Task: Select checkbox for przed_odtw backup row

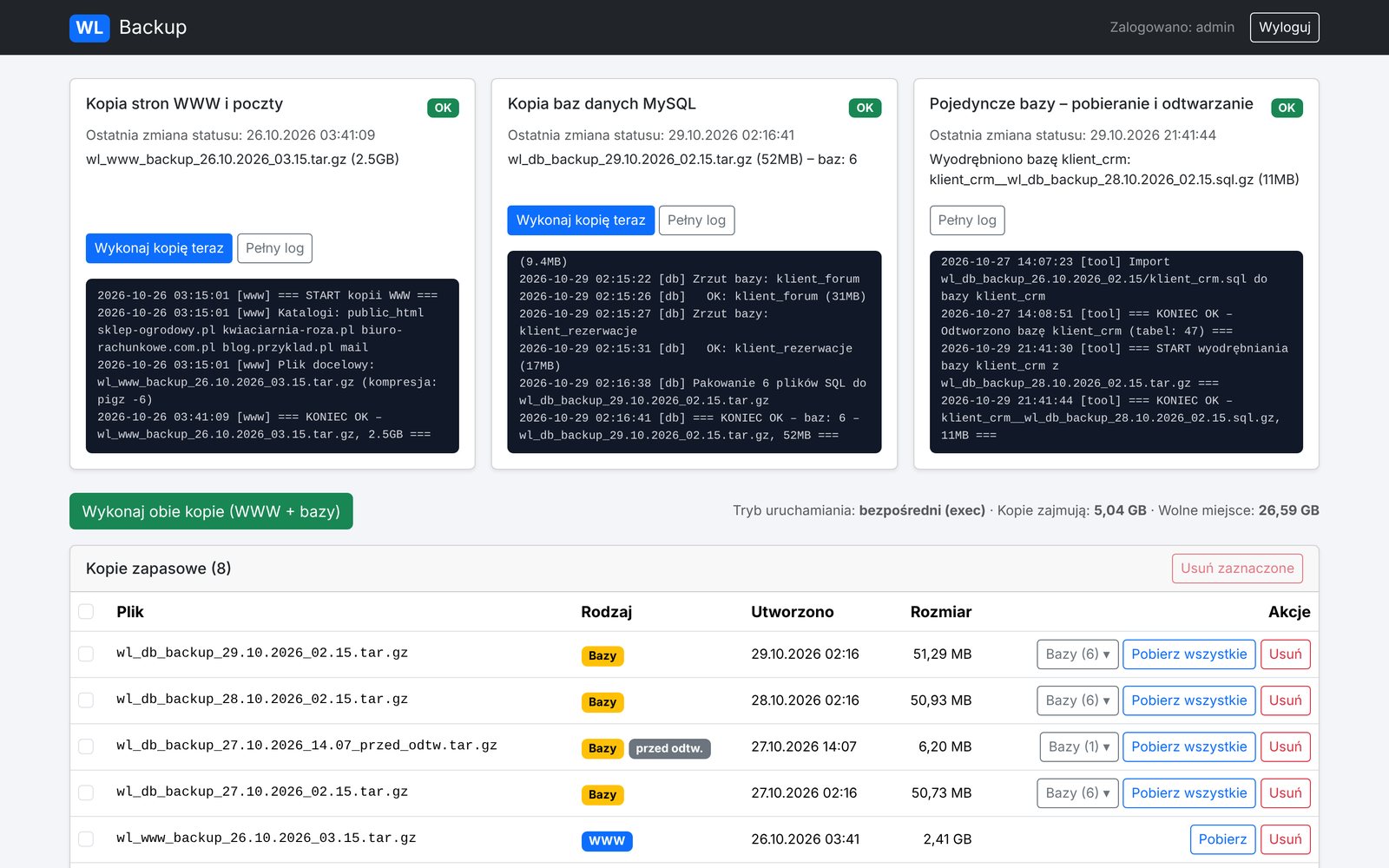Action: point(86,746)
